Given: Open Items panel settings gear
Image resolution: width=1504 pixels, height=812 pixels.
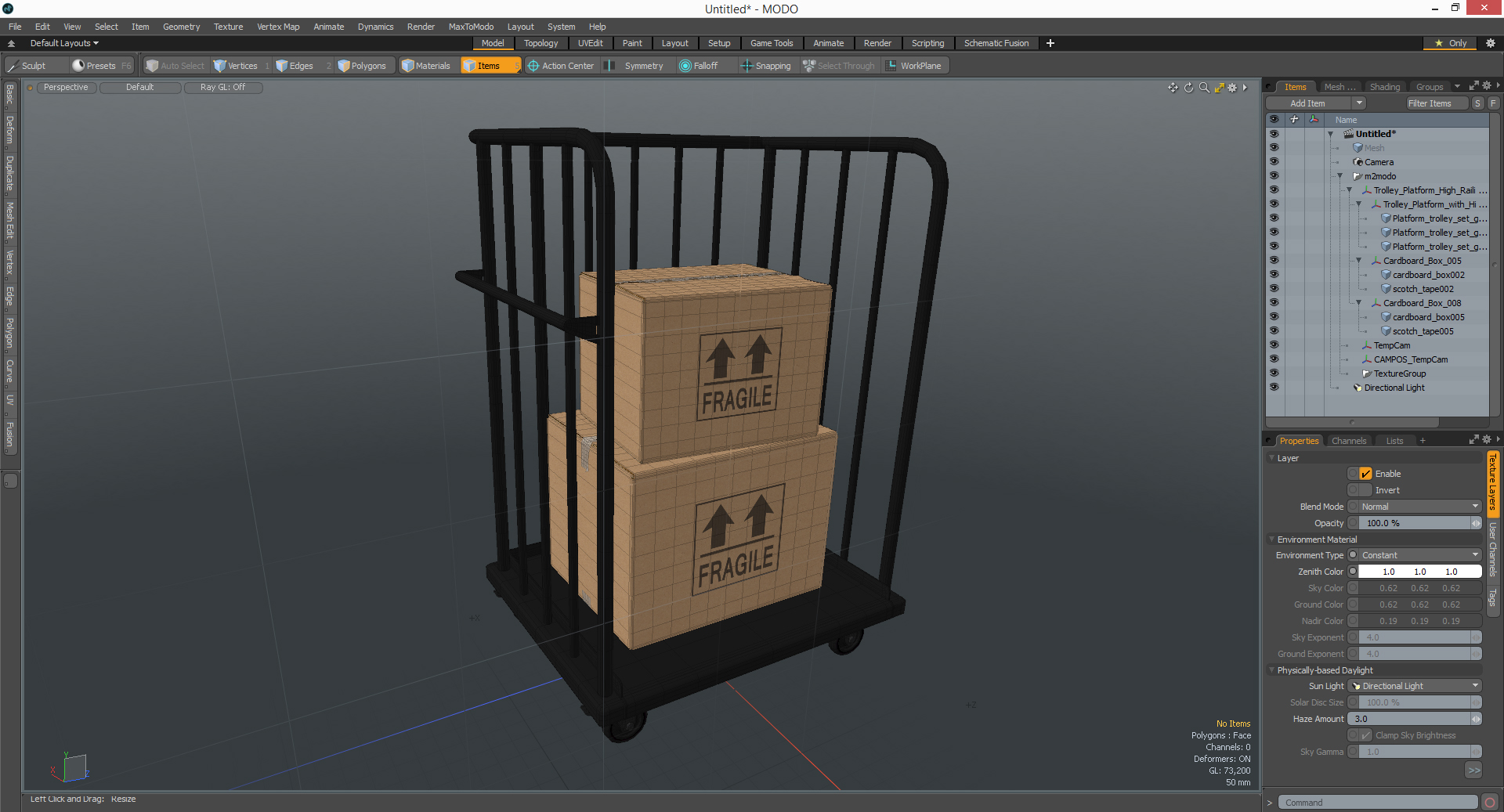Looking at the screenshot, I should (1487, 86).
